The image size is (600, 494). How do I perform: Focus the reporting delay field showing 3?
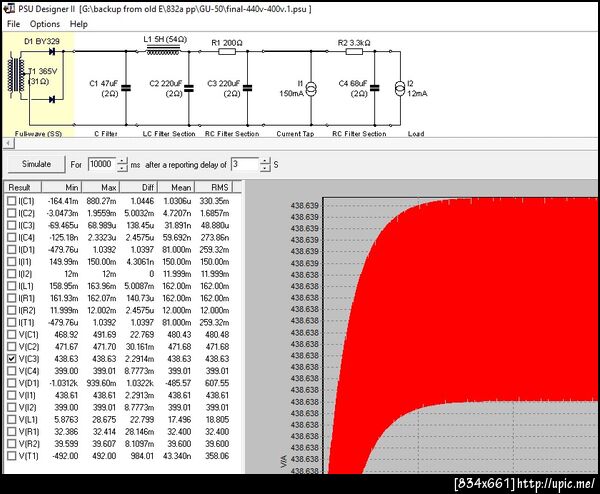245,164
